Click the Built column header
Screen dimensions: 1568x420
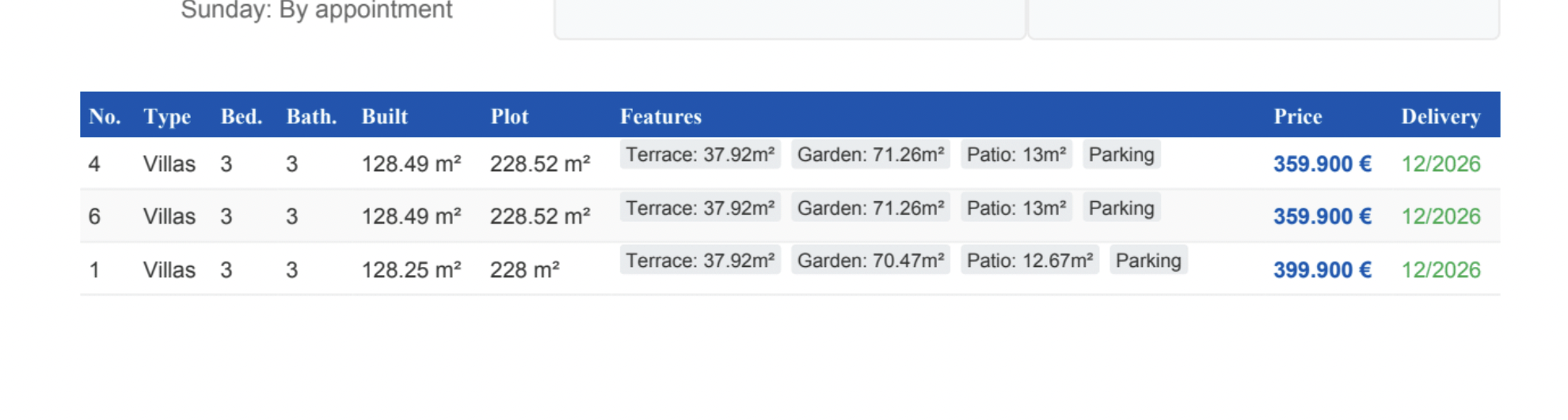point(385,116)
